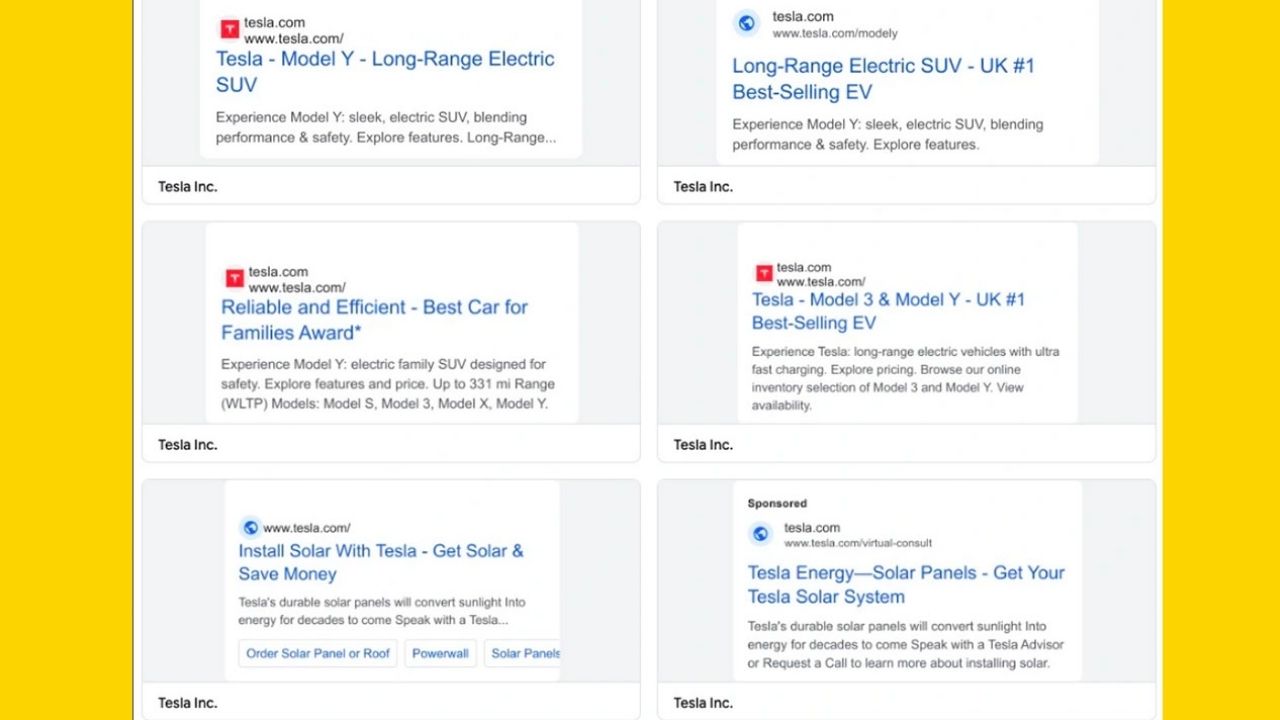The height and width of the screenshot is (720, 1280).
Task: Click 'Tesla Inc.' advertiser label under Model 3 & Model Y ad
Action: (703, 445)
